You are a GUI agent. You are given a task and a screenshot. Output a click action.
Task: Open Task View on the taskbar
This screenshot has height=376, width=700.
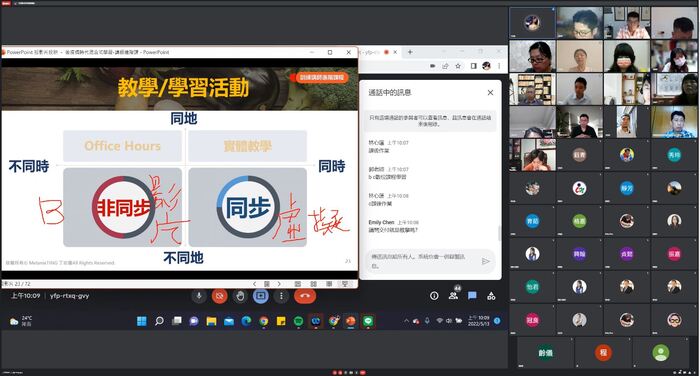click(x=176, y=321)
